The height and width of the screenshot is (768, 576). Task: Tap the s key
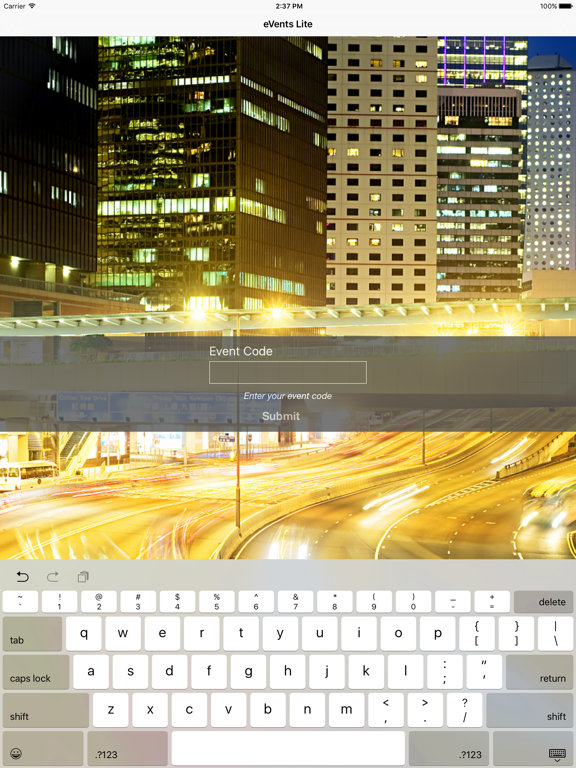130,672
